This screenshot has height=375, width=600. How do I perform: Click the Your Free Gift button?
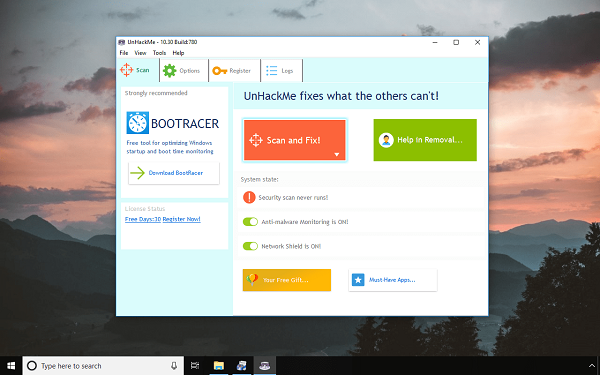click(287, 280)
